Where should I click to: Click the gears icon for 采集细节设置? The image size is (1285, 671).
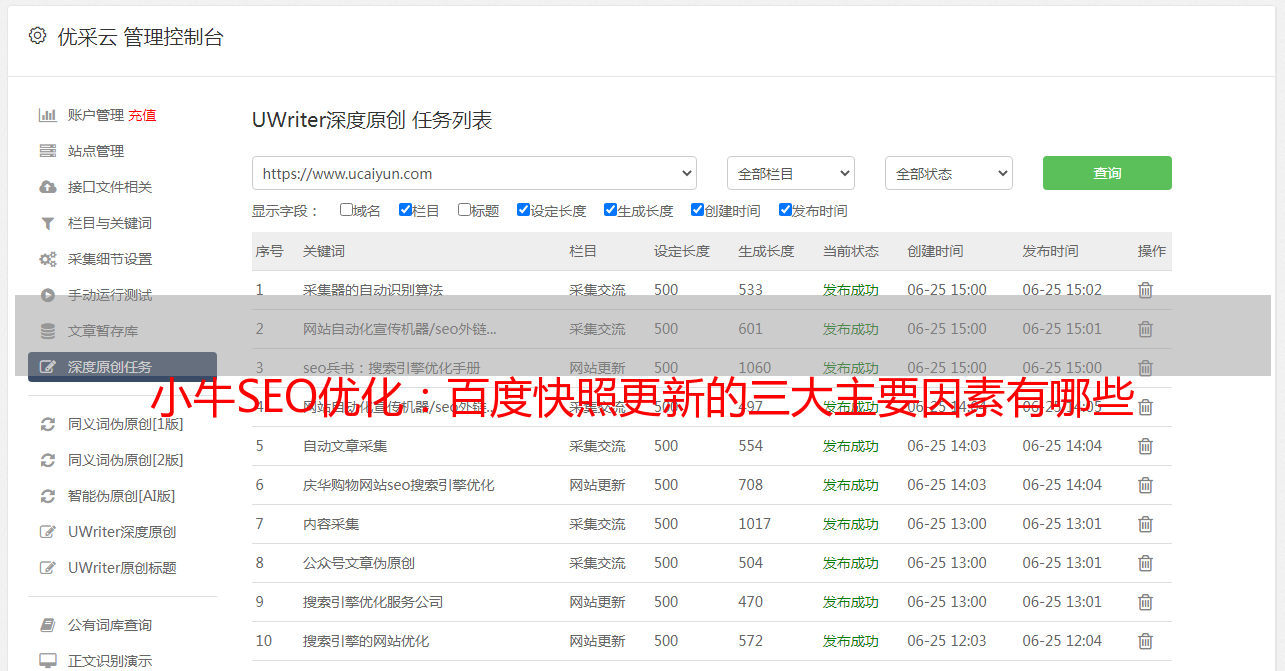[47, 259]
